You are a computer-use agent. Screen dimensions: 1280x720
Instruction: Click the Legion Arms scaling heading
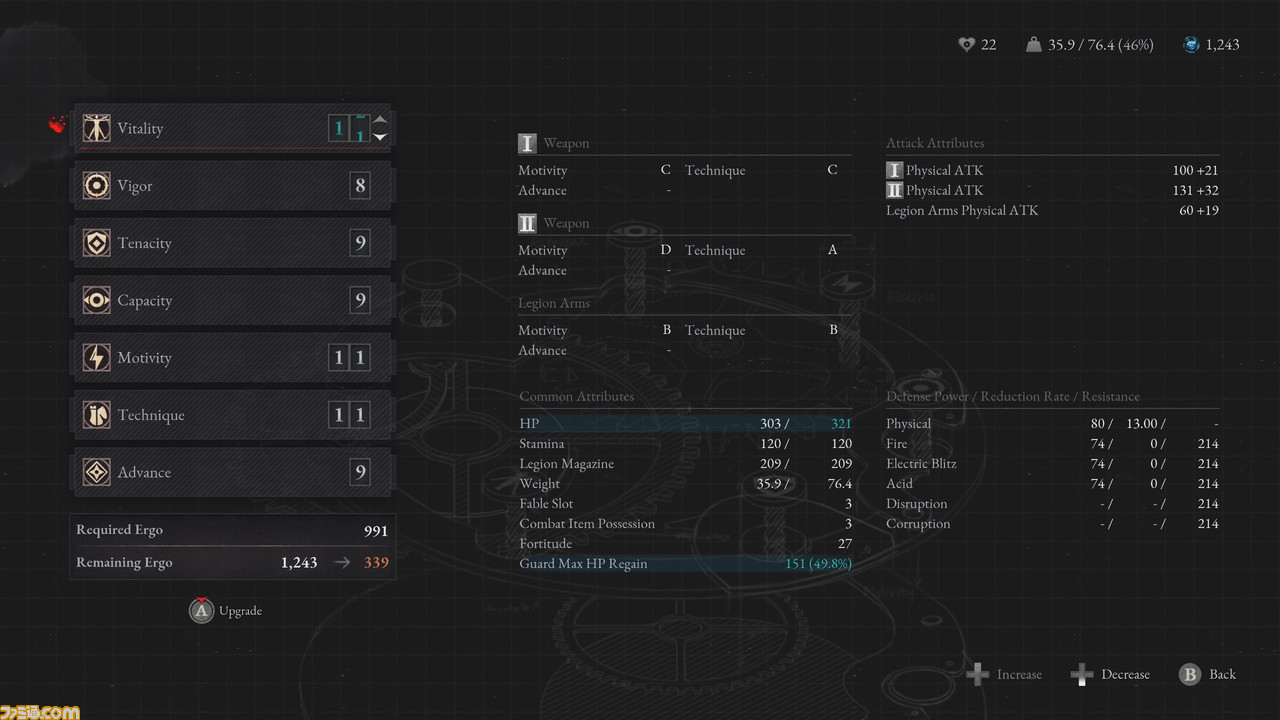point(554,303)
